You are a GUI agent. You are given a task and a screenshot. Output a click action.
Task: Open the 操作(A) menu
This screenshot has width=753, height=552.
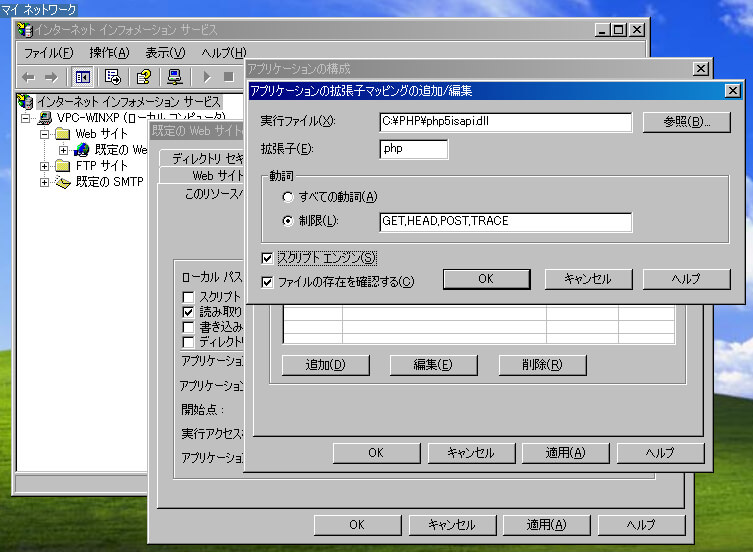coord(109,52)
